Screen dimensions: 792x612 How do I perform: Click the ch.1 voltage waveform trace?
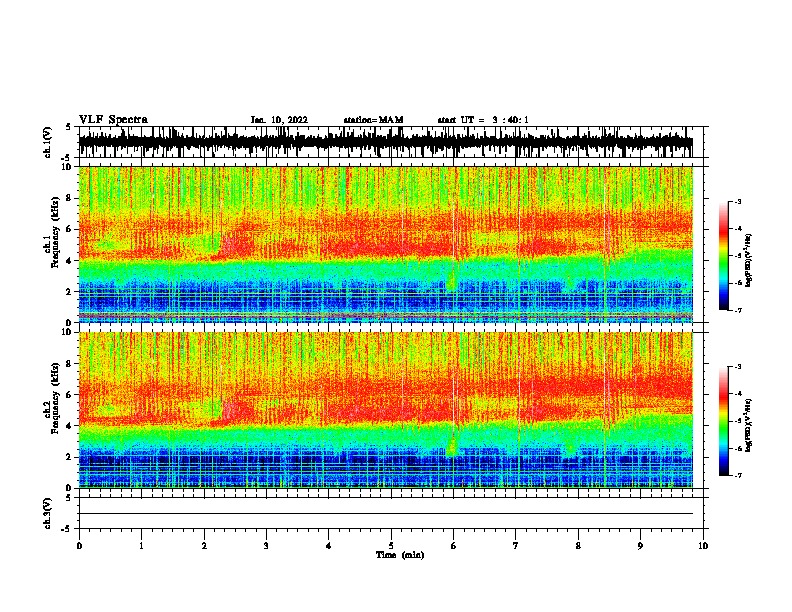(x=386, y=142)
